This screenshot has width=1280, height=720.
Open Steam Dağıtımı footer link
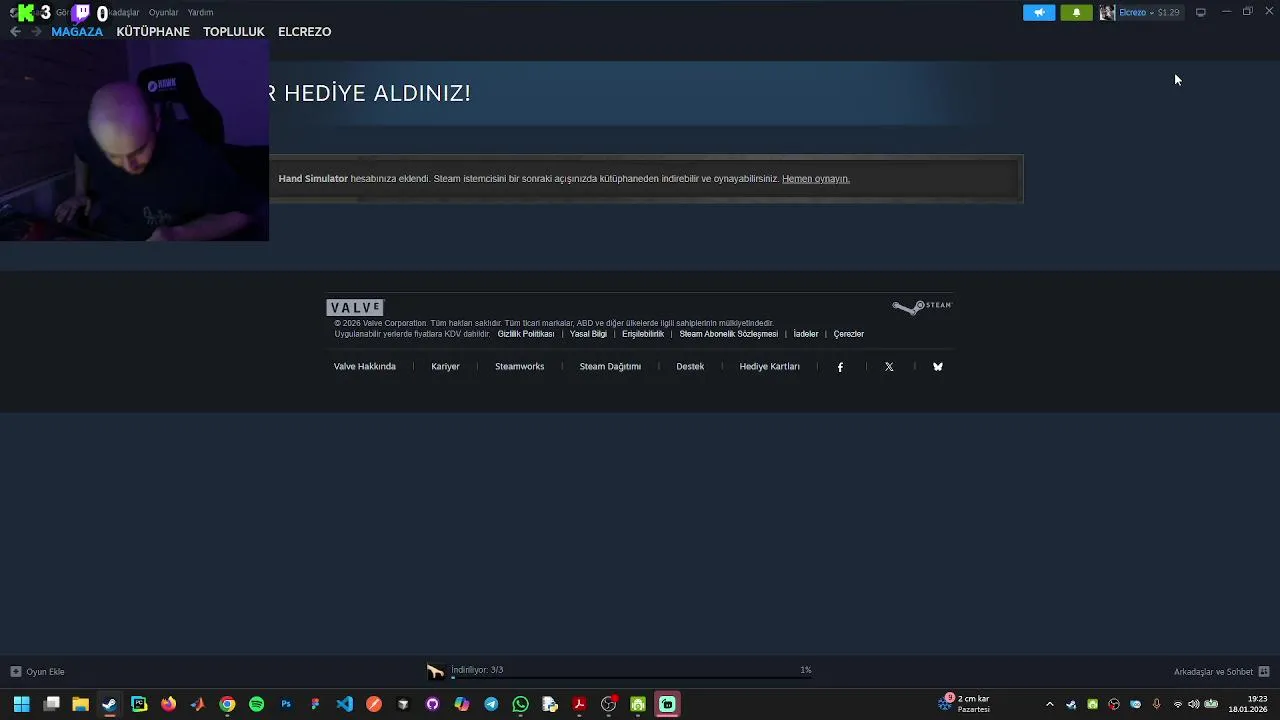[x=610, y=367]
